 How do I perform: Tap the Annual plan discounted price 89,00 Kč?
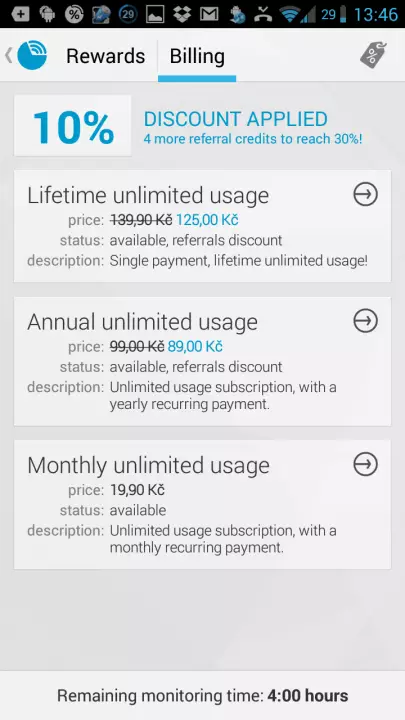click(x=195, y=346)
